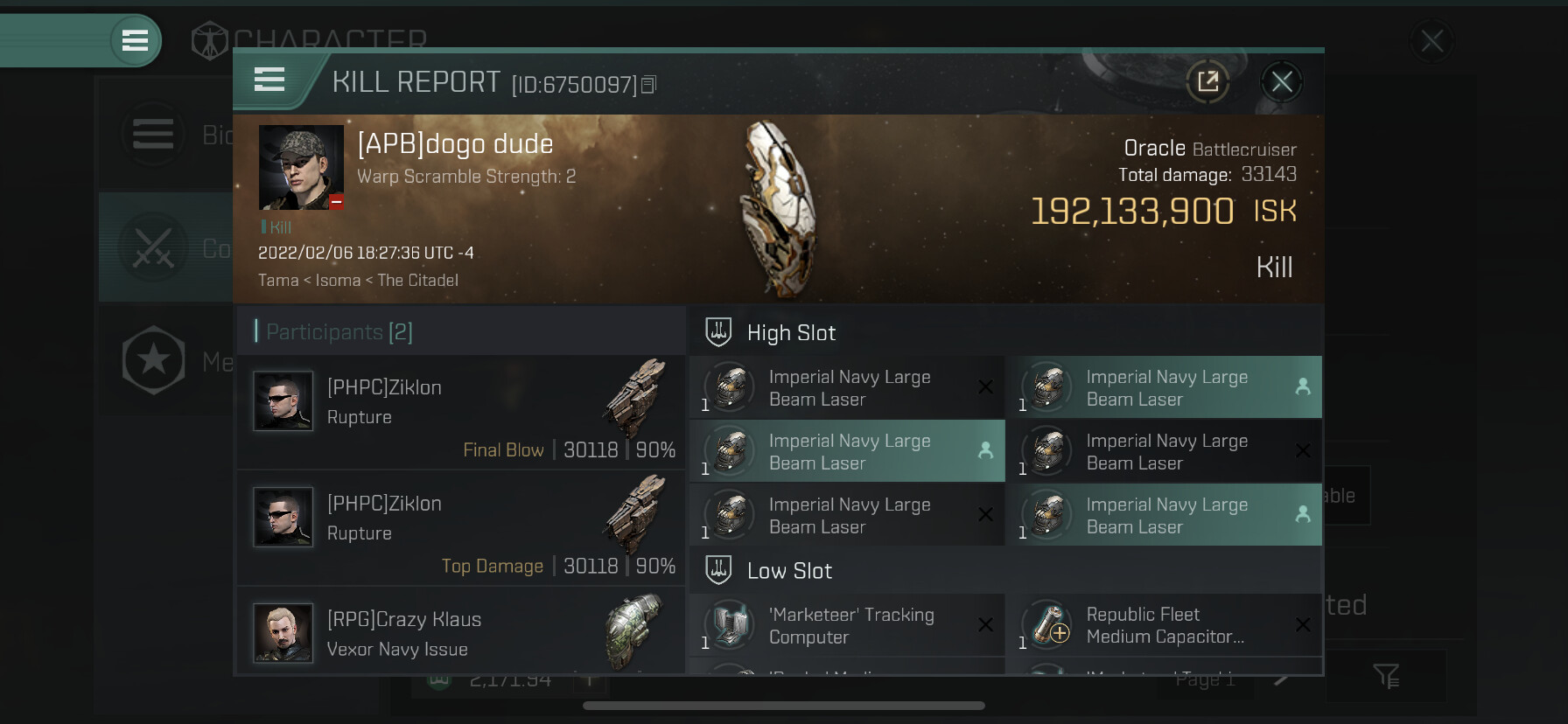The width and height of the screenshot is (1568, 724).
Task: Click the High Slot section icon
Action: (x=718, y=332)
